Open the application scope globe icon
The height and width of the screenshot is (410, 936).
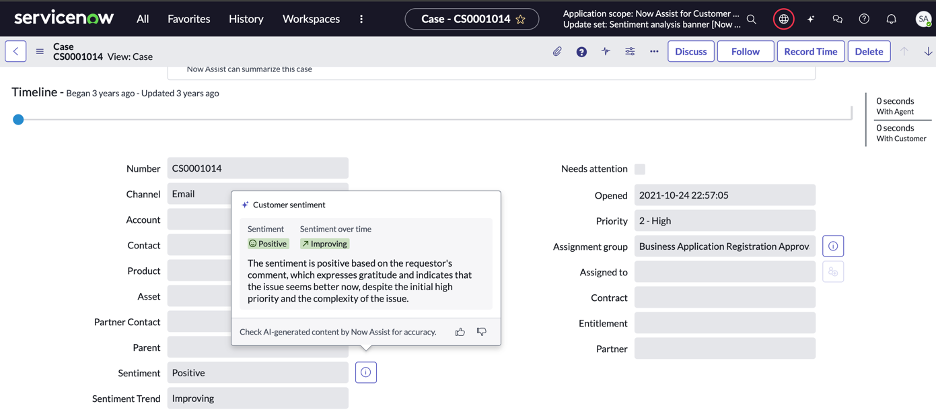784,19
